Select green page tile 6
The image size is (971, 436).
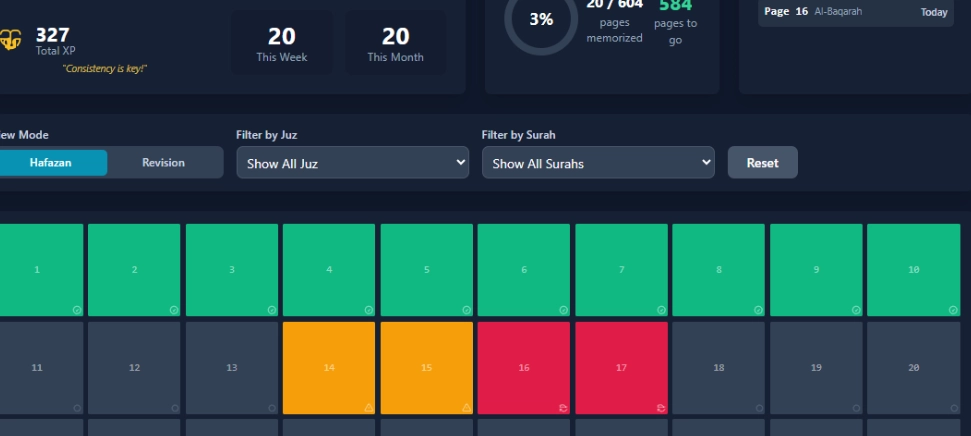524,270
